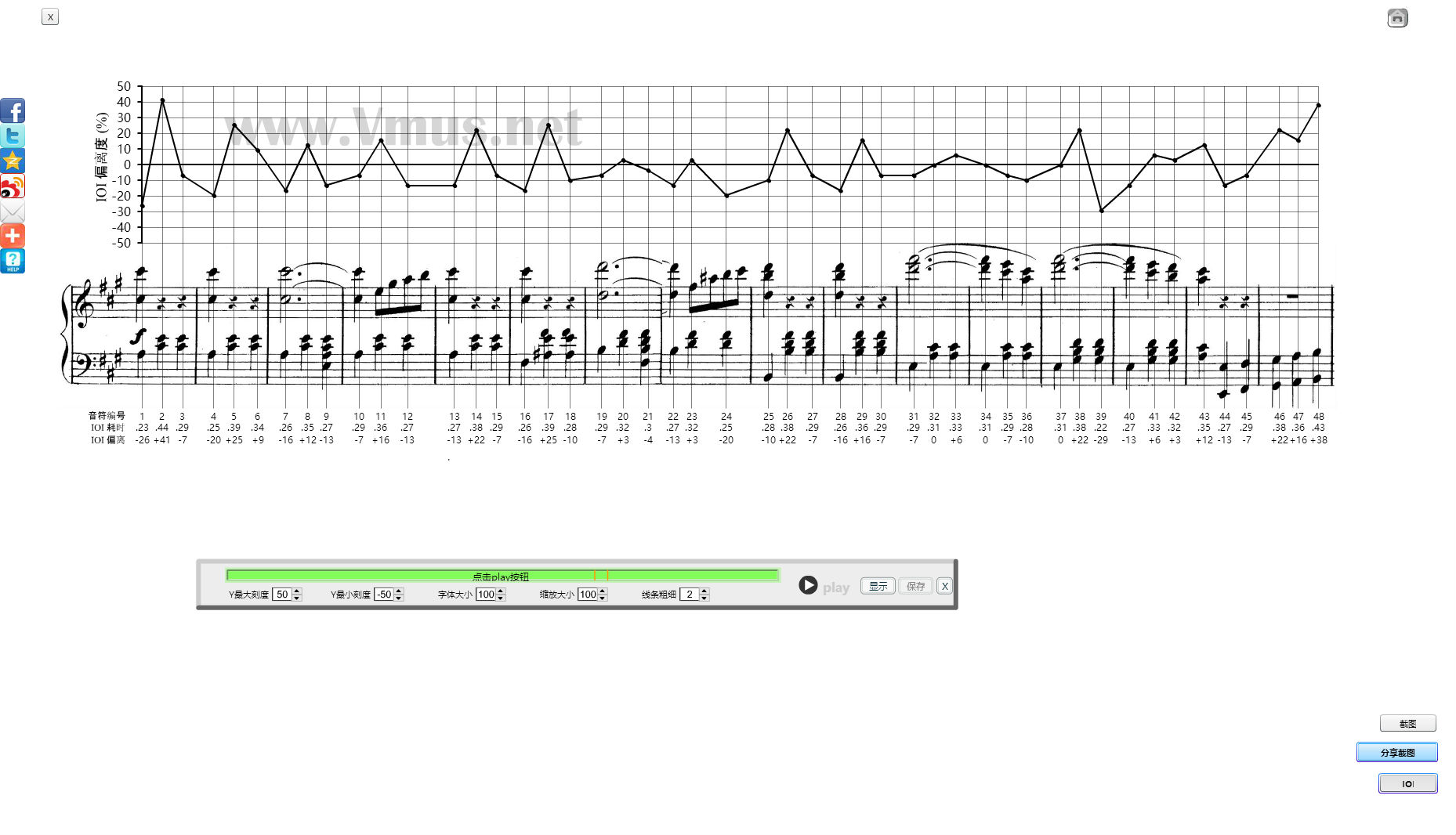Go to home via house icon

click(x=1397, y=18)
